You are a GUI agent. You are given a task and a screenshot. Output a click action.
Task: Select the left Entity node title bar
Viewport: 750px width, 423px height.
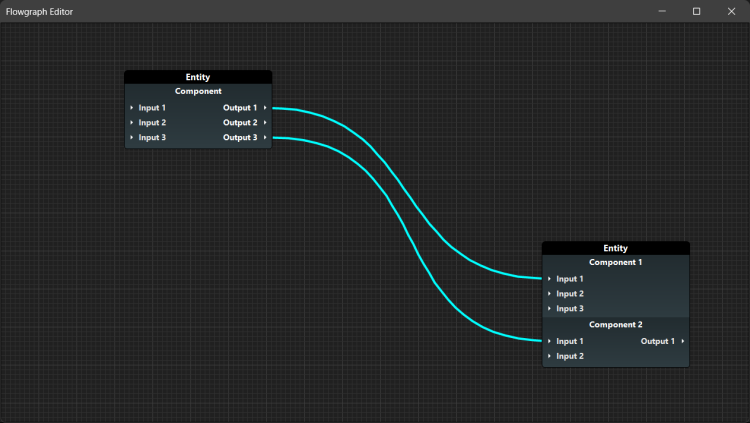(x=198, y=77)
